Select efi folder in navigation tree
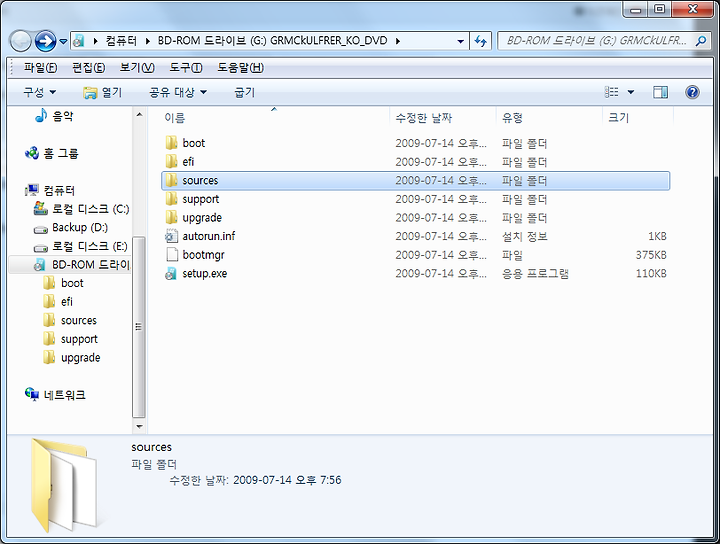 pos(58,302)
